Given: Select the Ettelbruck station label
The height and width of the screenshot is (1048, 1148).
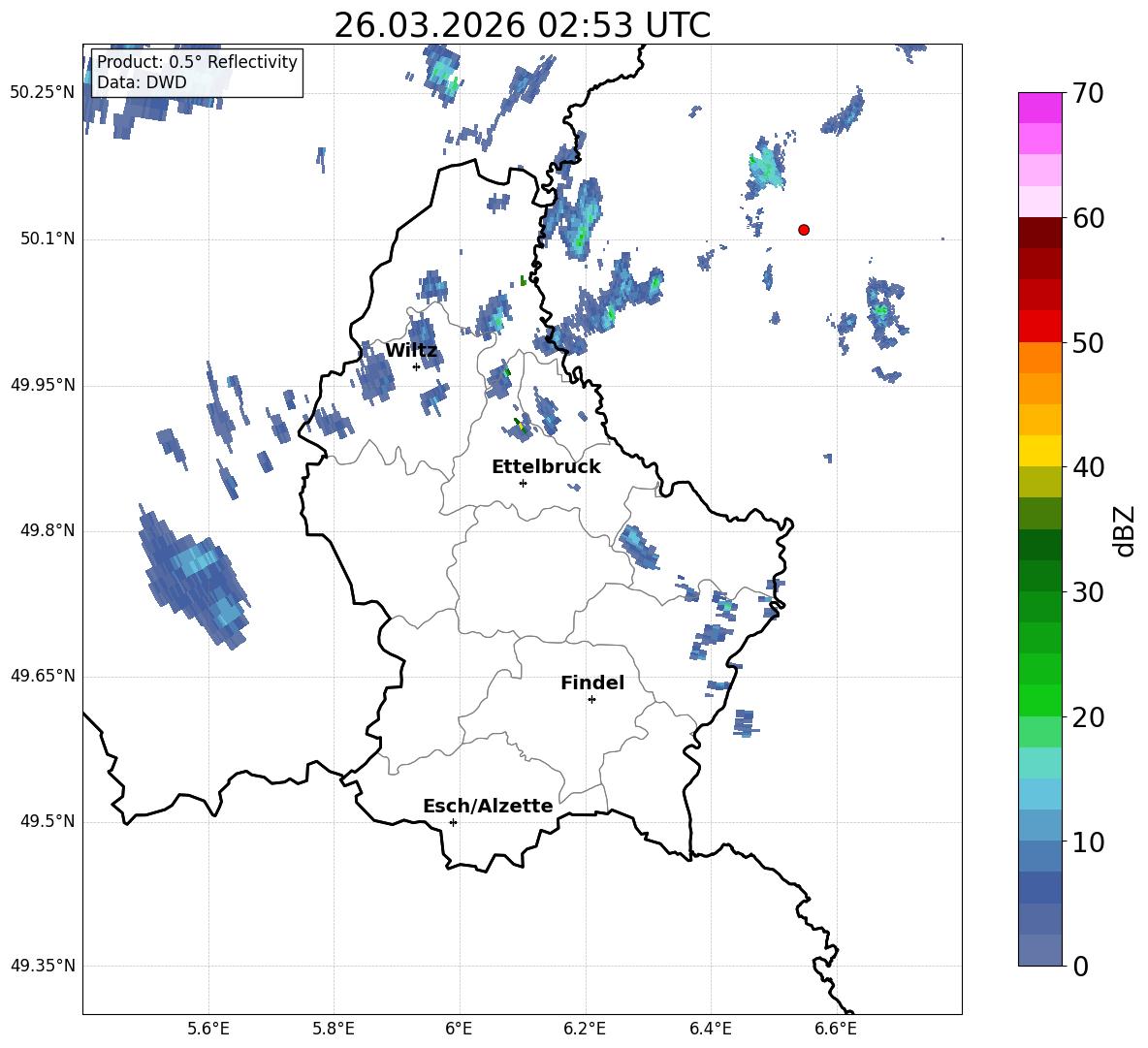Looking at the screenshot, I should (x=546, y=467).
